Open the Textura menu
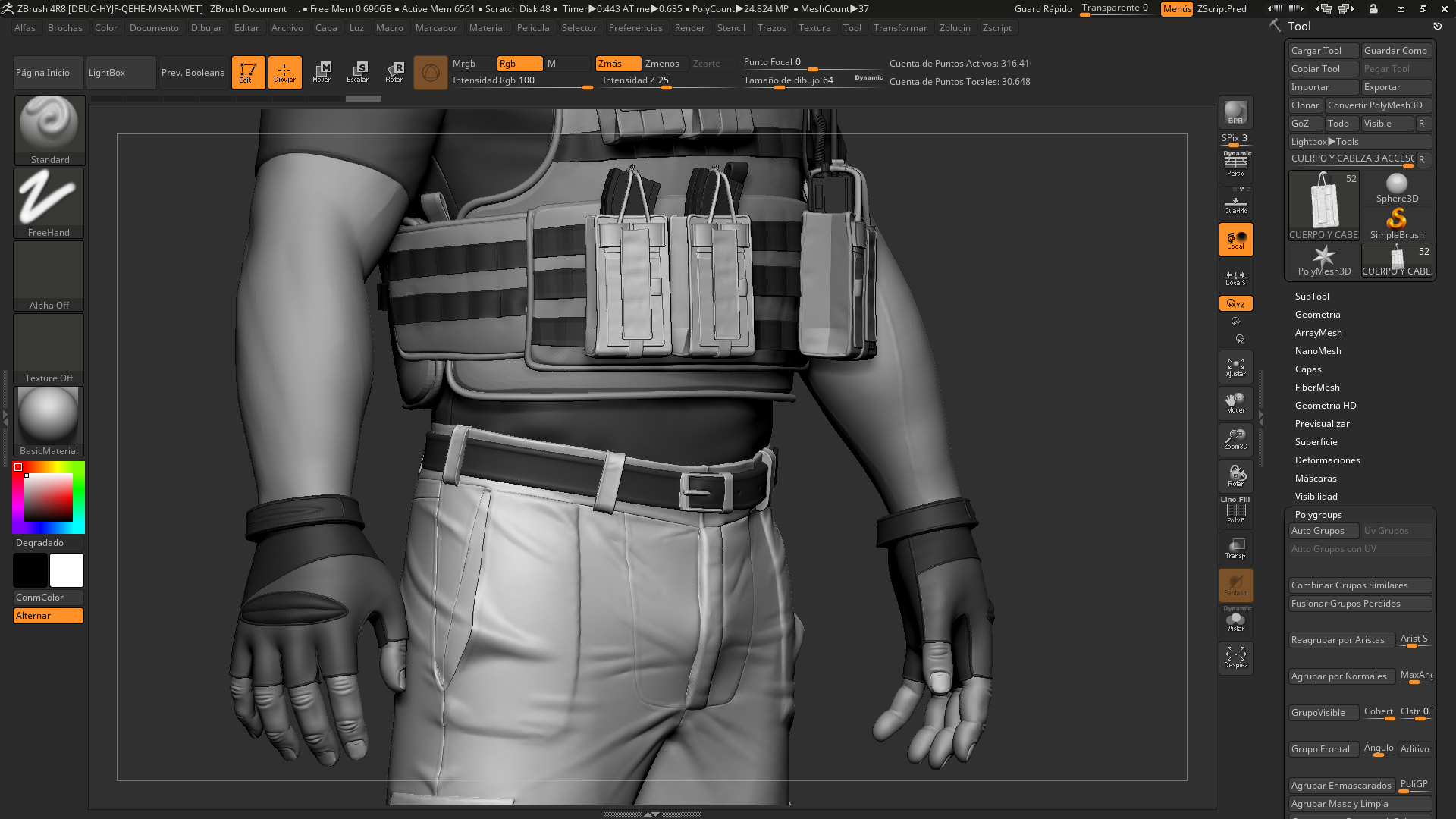The width and height of the screenshot is (1456, 819). point(814,27)
